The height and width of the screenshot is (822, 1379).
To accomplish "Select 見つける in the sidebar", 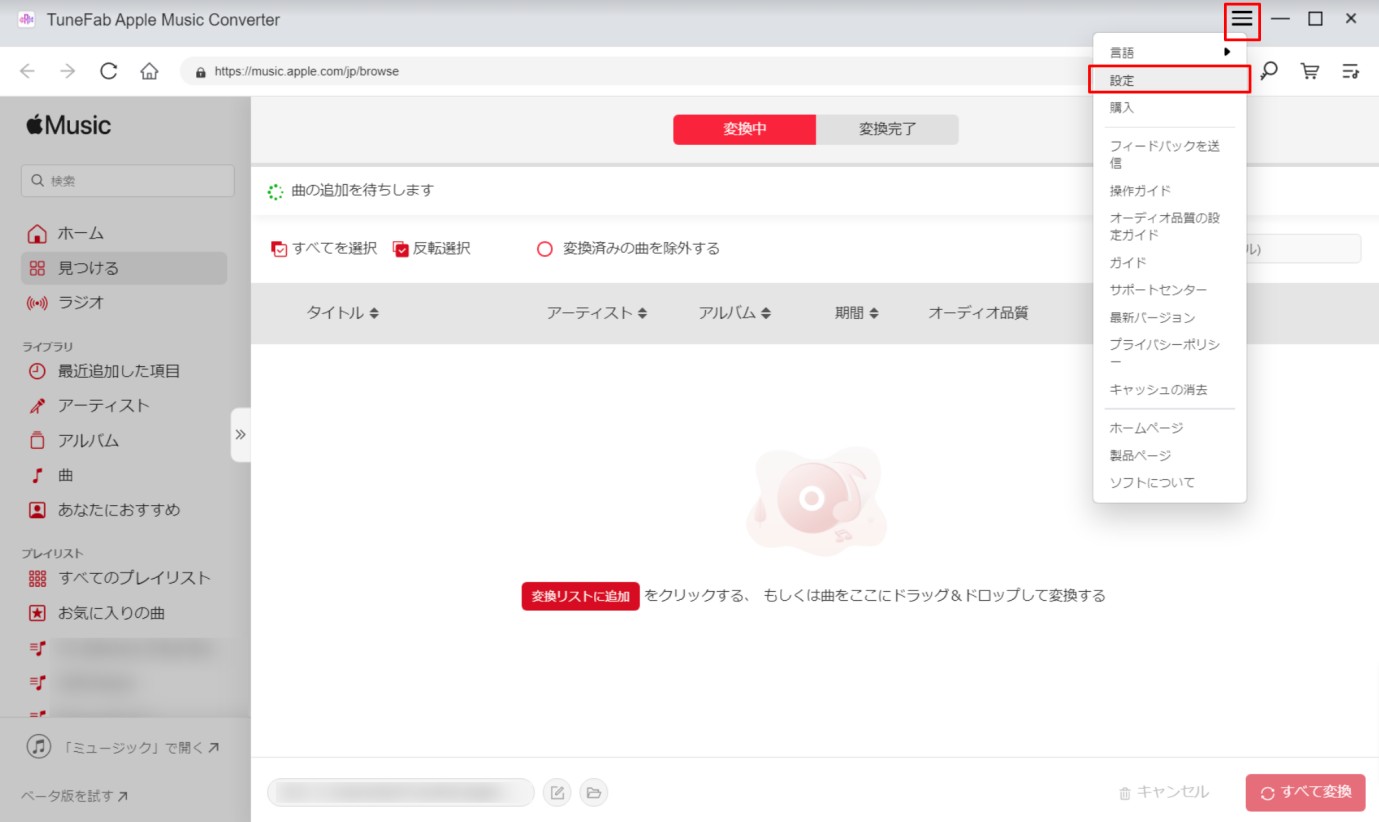I will (x=124, y=268).
